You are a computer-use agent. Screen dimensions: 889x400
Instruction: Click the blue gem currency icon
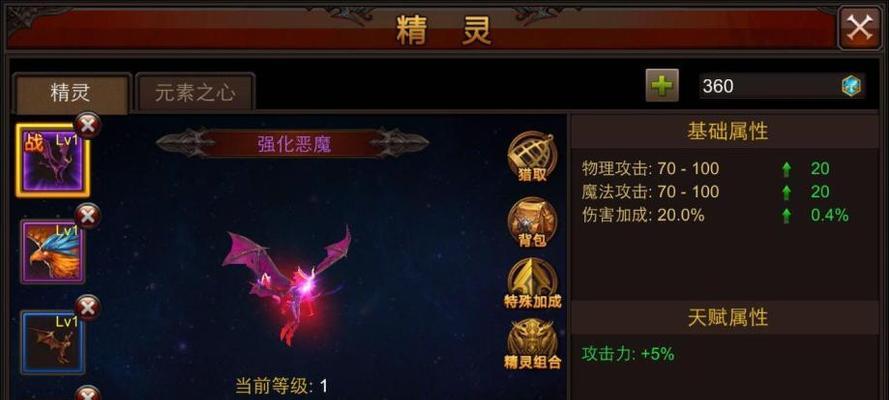(850, 86)
